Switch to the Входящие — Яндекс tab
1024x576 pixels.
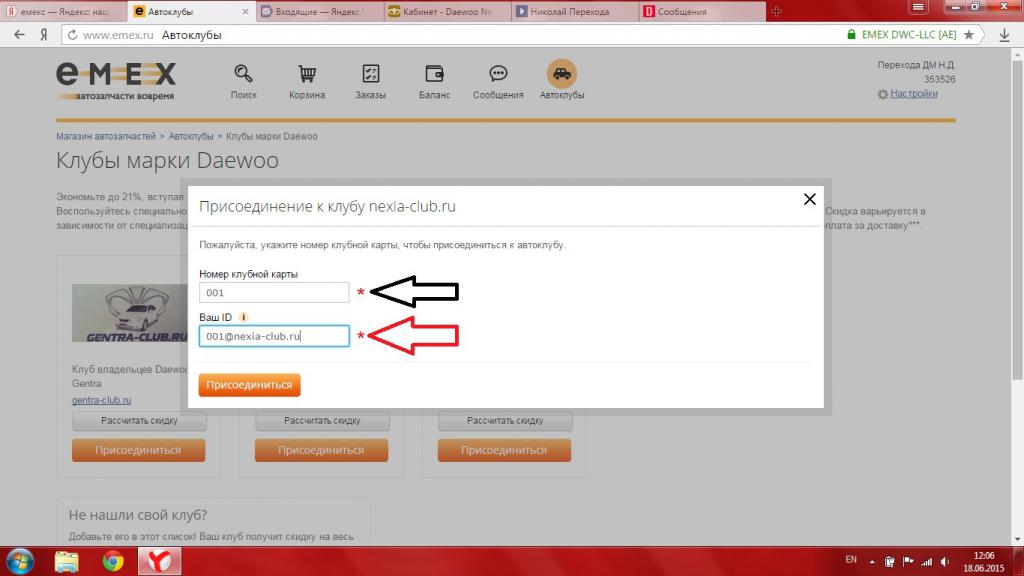pyautogui.click(x=319, y=11)
